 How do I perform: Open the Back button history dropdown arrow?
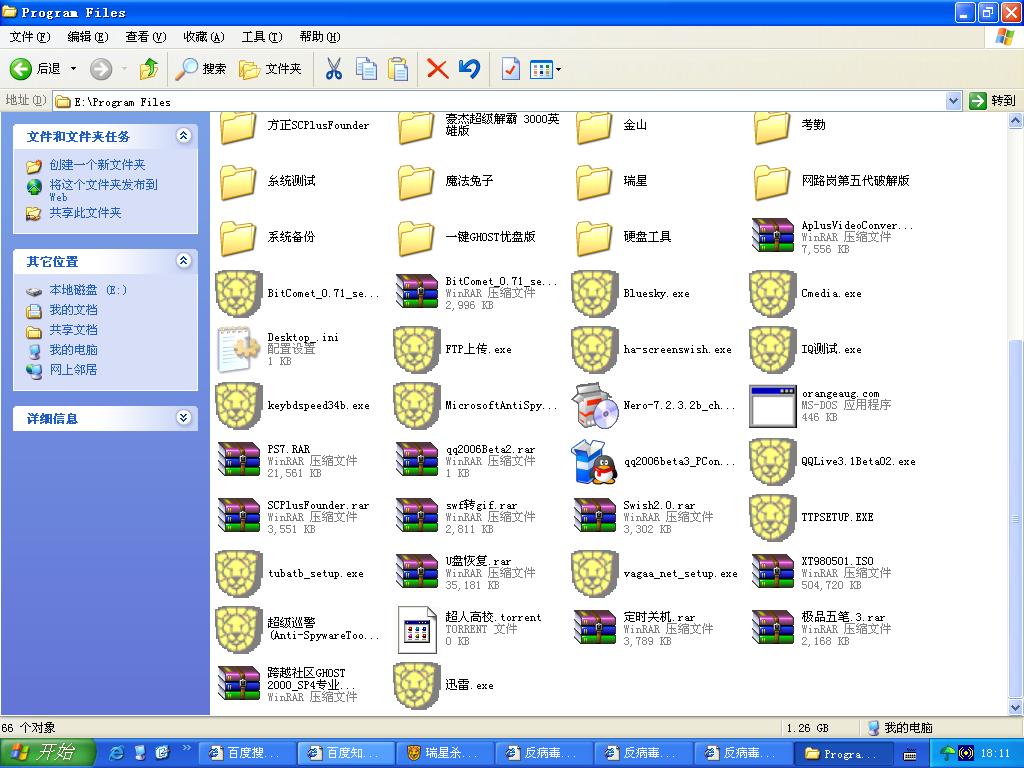(x=73, y=69)
